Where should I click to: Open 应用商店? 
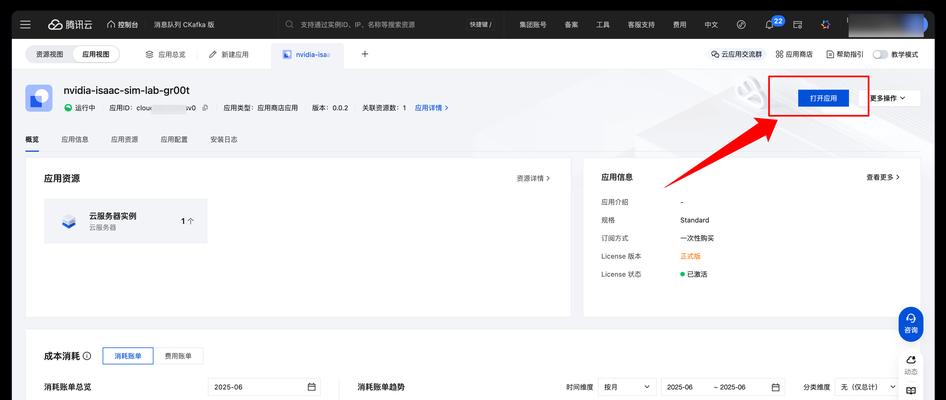pyautogui.click(x=794, y=54)
